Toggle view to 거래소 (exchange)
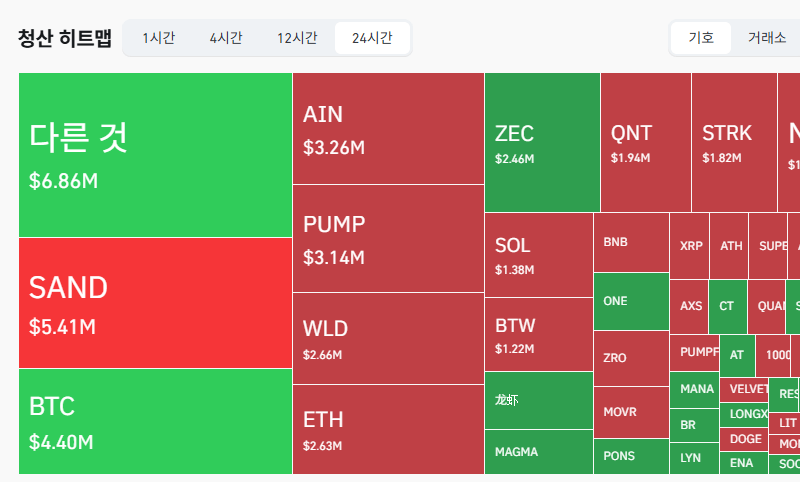 767,38
